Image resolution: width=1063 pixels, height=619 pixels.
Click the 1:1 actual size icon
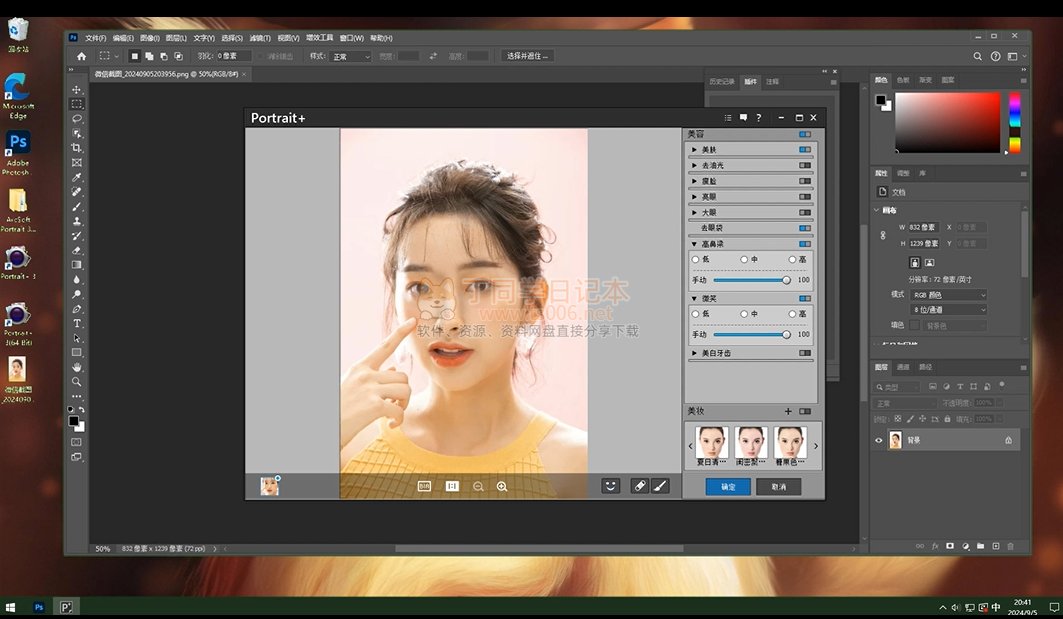pyautogui.click(x=452, y=486)
